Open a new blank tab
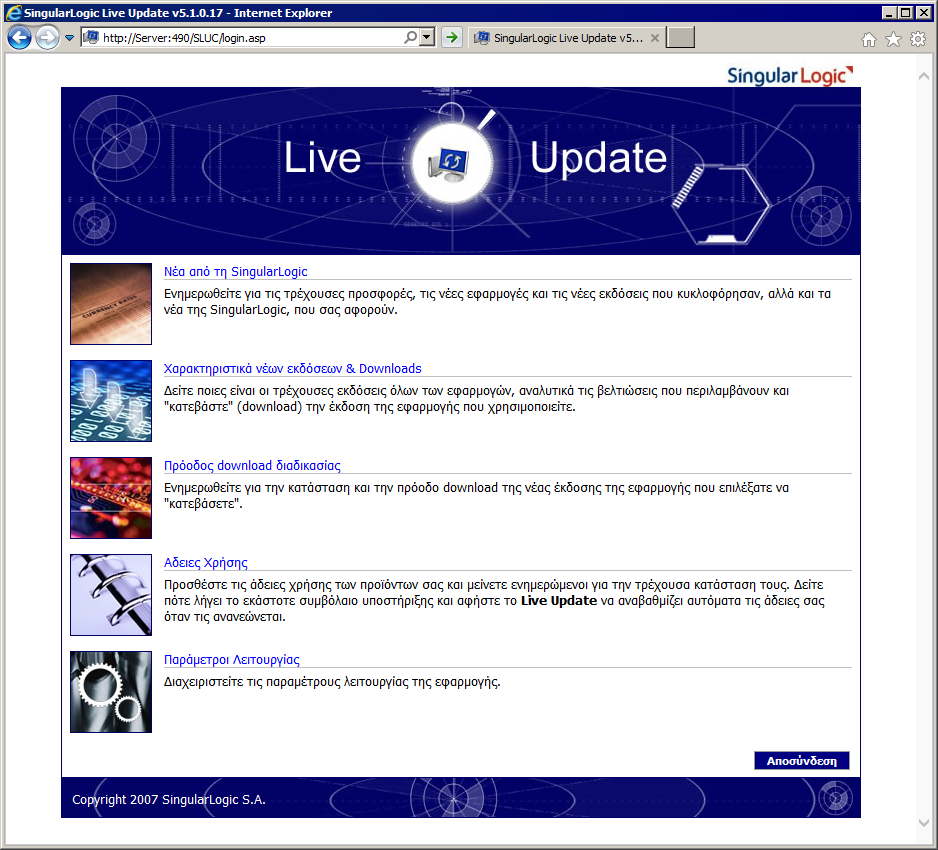Screen dimensions: 938x850 (x=680, y=38)
